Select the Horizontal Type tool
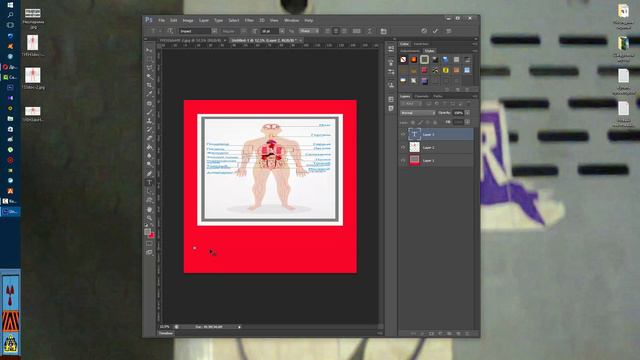Viewport: 640px width, 360px height. [x=149, y=182]
